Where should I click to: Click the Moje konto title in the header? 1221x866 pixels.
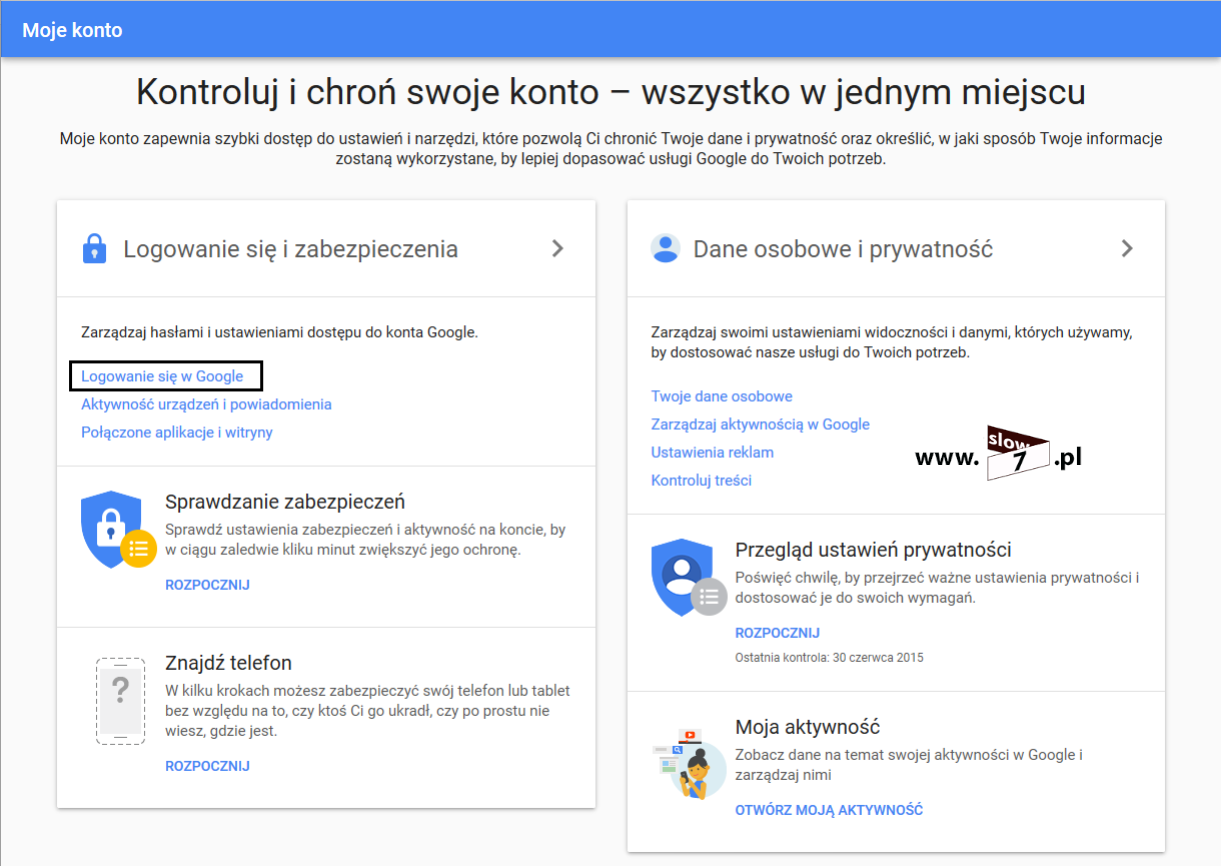[x=72, y=30]
